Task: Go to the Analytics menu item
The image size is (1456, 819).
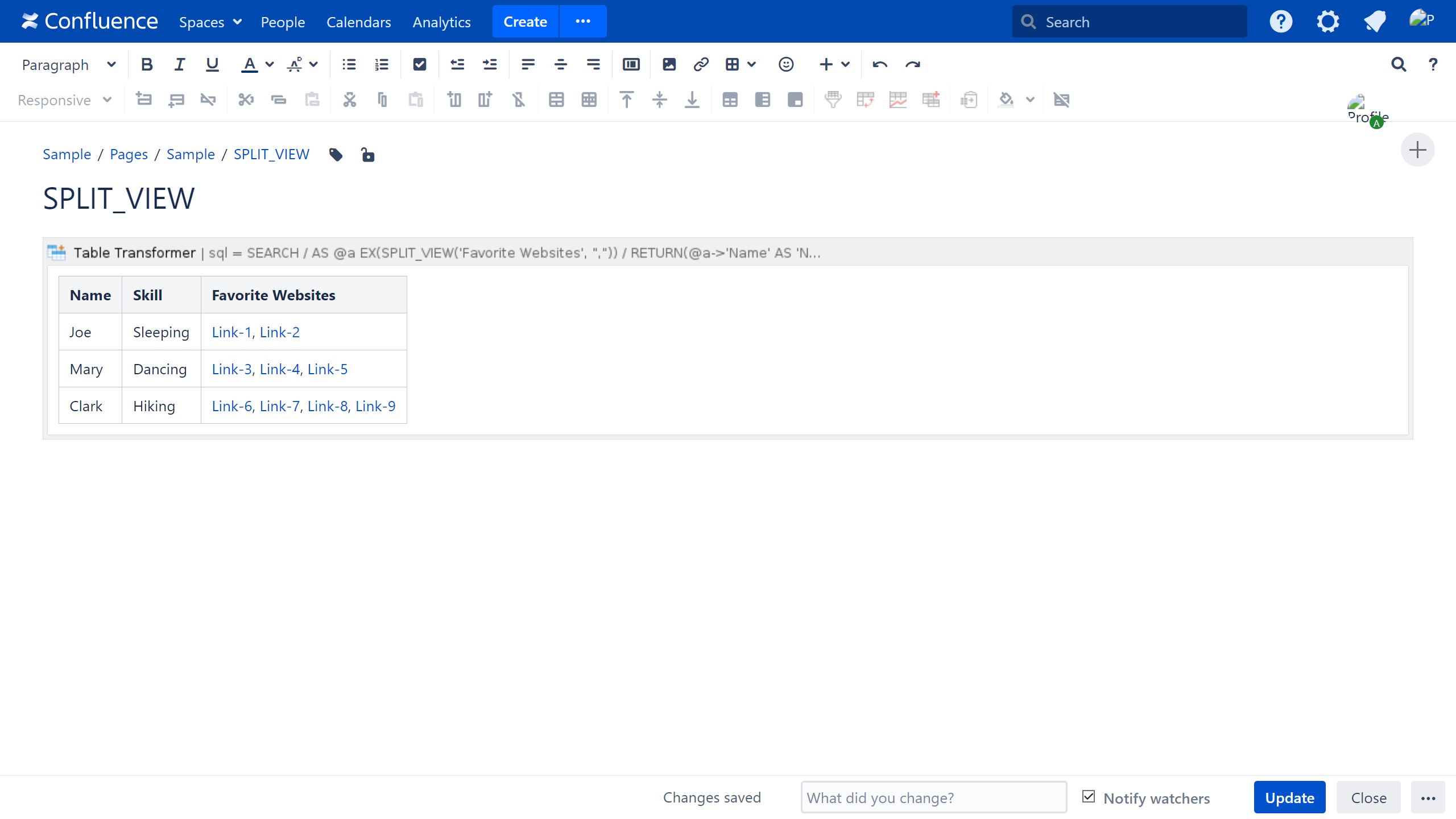Action: [441, 22]
